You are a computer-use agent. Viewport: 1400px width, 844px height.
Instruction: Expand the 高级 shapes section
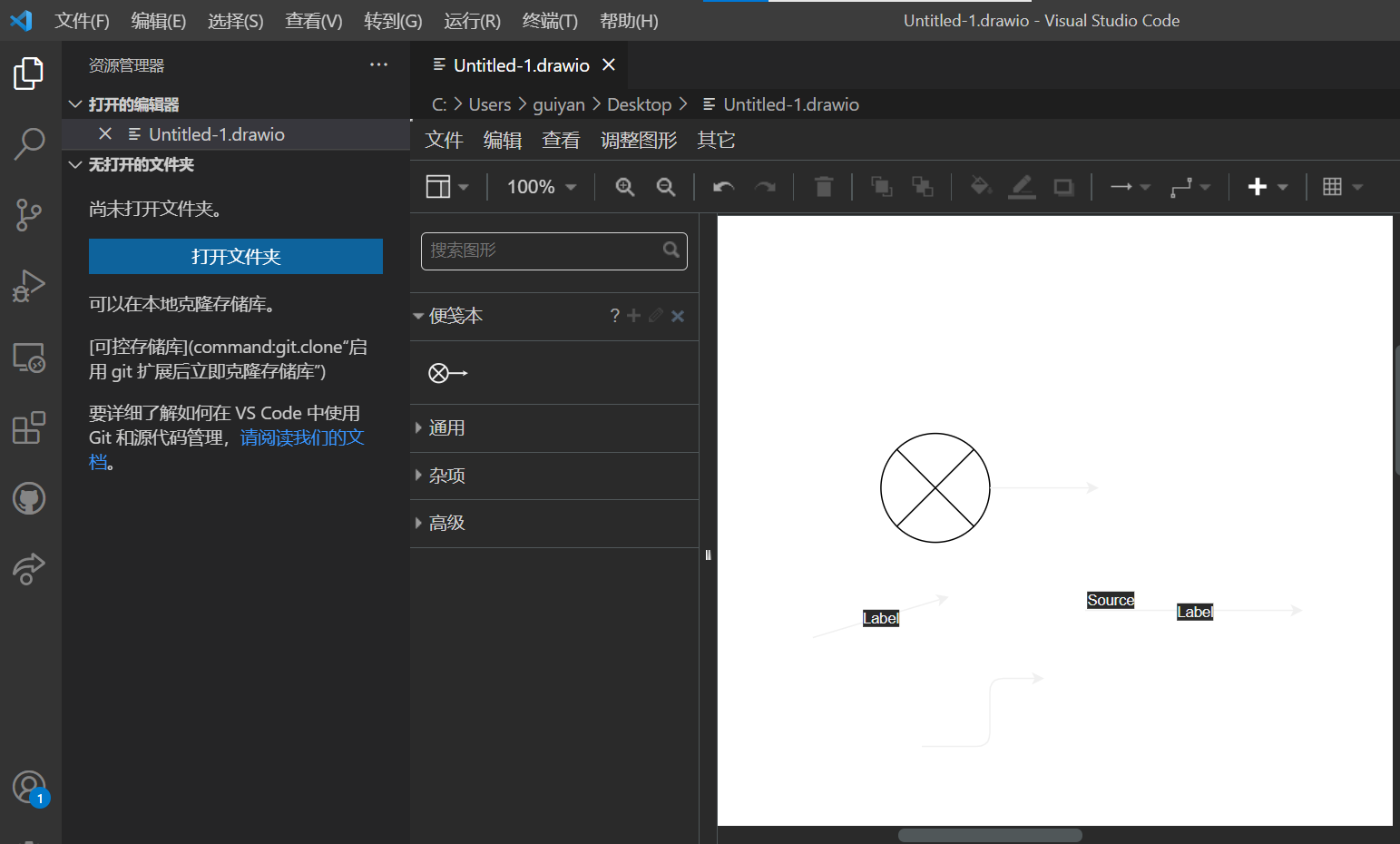(446, 523)
